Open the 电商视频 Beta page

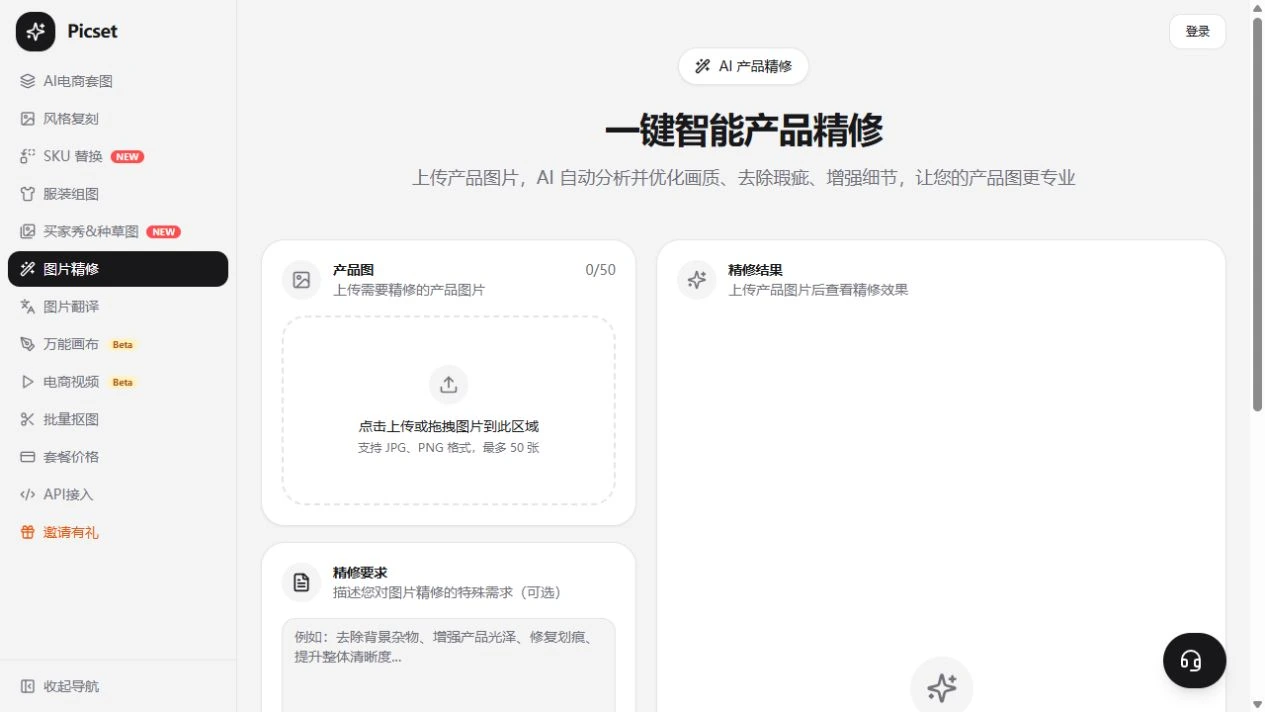[x=118, y=382]
